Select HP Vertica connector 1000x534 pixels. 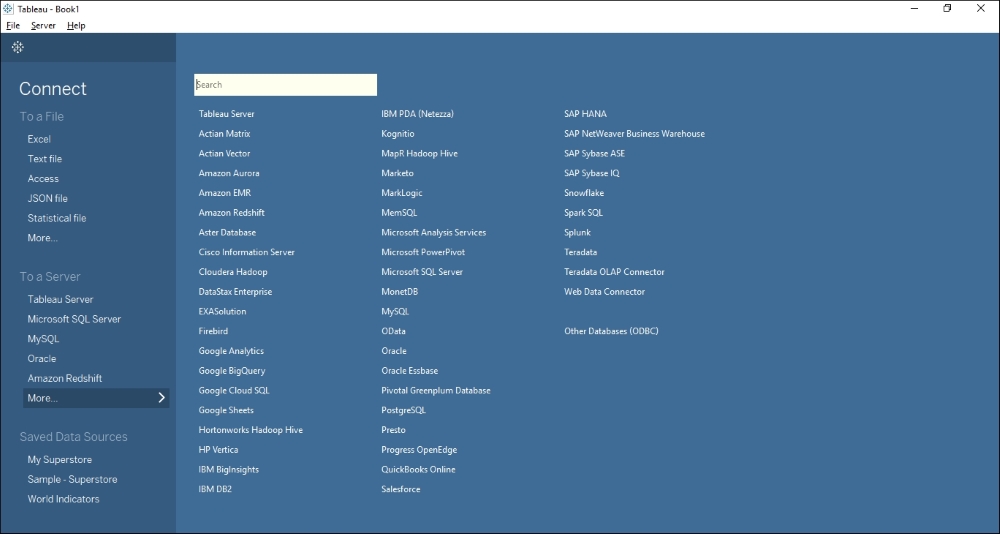click(x=218, y=450)
